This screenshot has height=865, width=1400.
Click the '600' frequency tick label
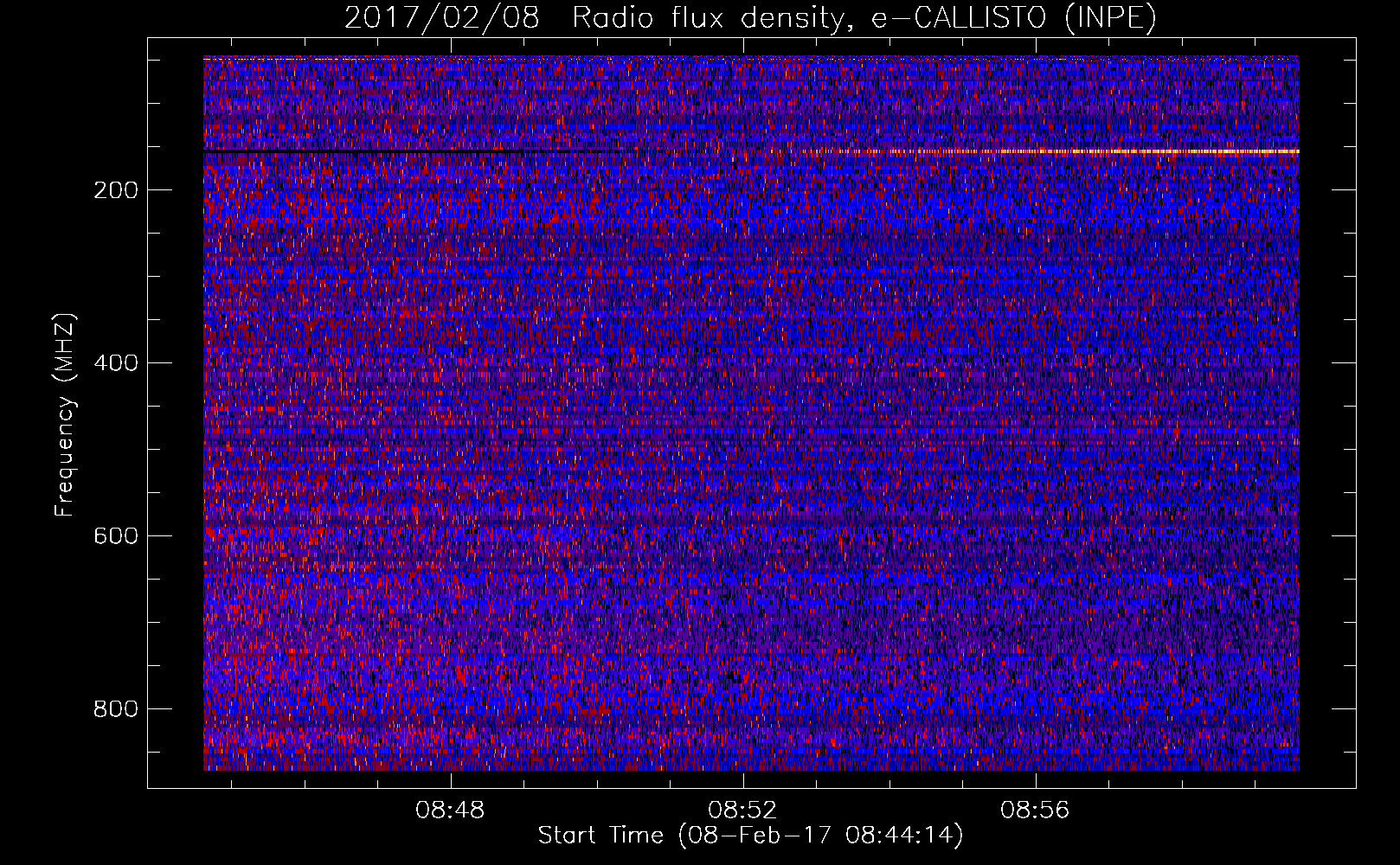(x=116, y=536)
